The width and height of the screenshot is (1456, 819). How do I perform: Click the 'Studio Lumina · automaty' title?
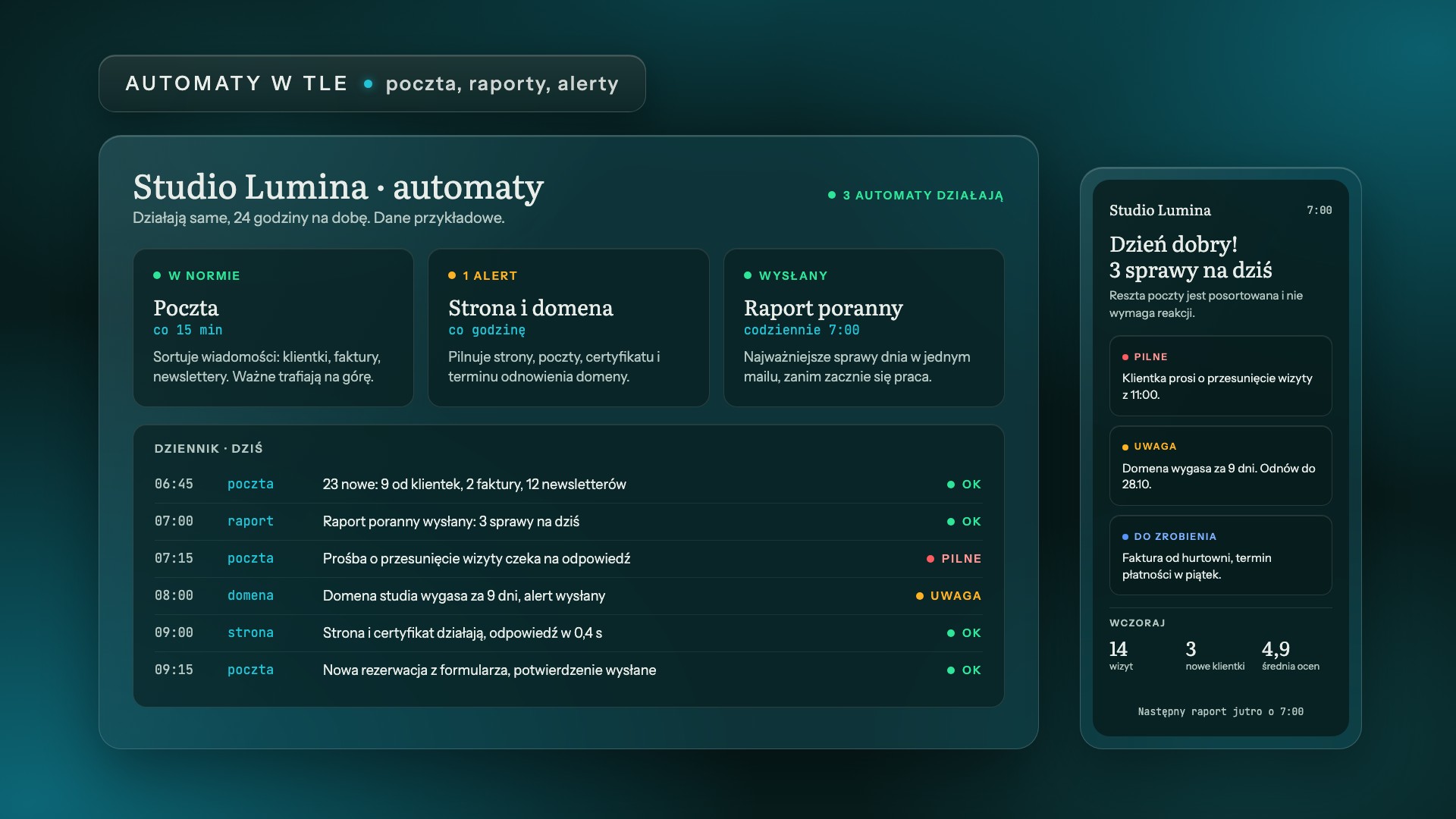click(x=338, y=187)
